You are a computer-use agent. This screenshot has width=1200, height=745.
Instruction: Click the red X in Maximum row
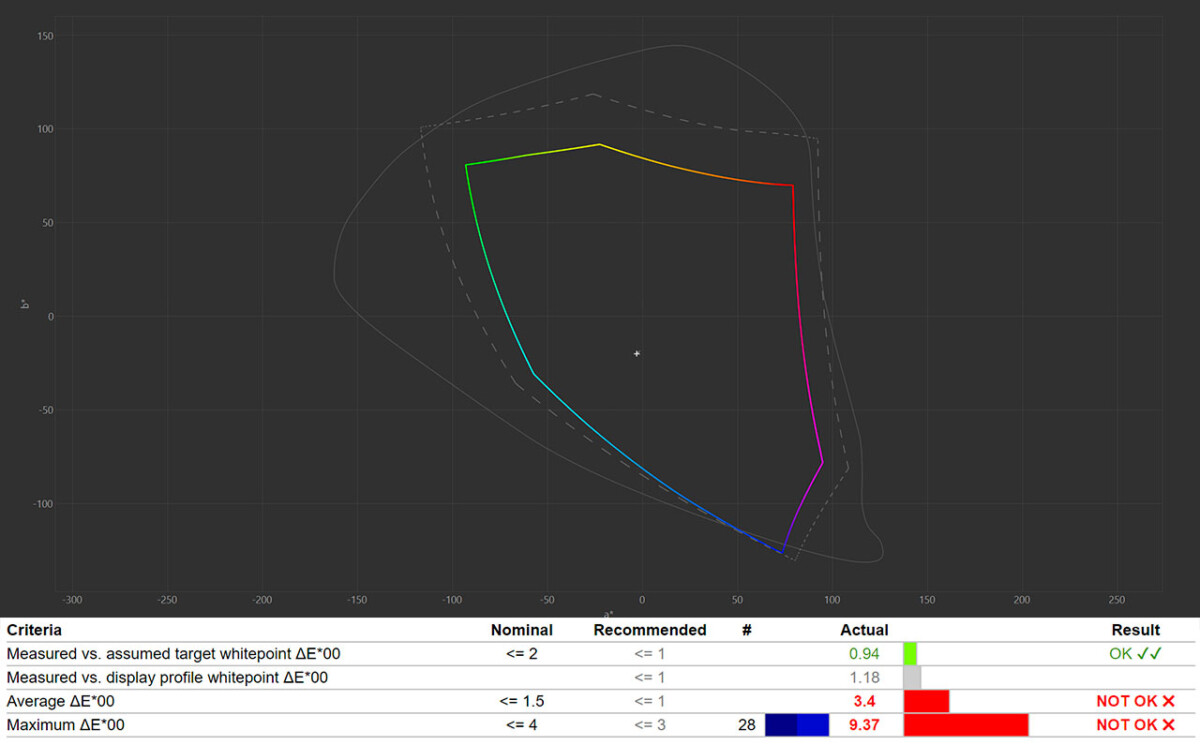(x=1168, y=725)
